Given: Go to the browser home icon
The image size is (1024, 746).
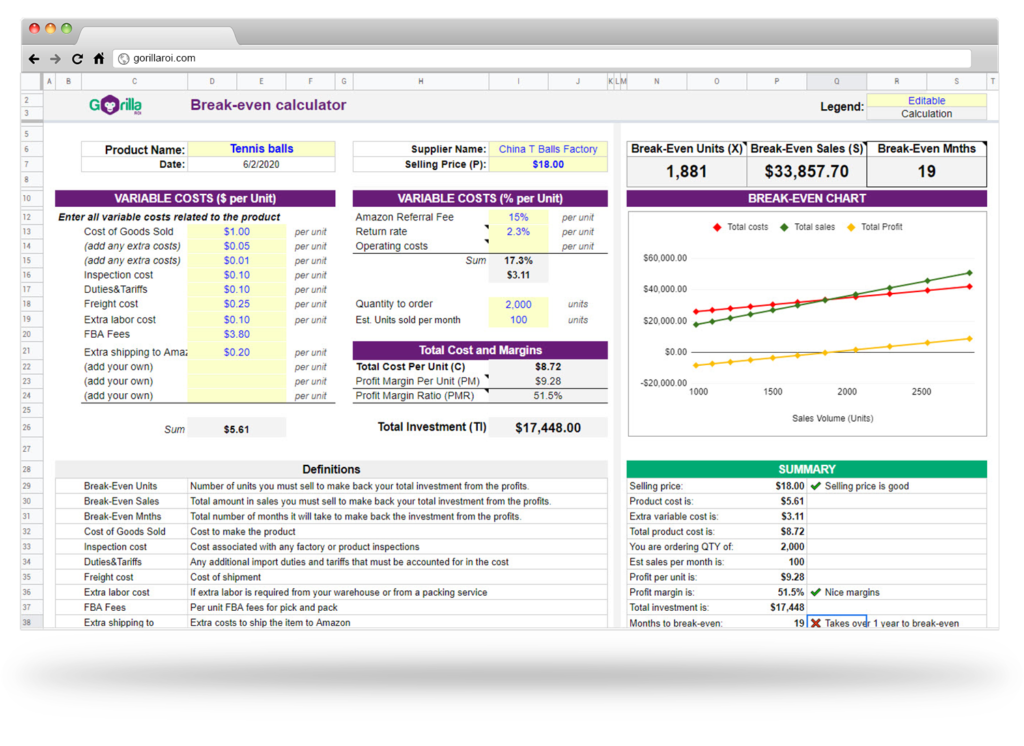Looking at the screenshot, I should tap(99, 59).
